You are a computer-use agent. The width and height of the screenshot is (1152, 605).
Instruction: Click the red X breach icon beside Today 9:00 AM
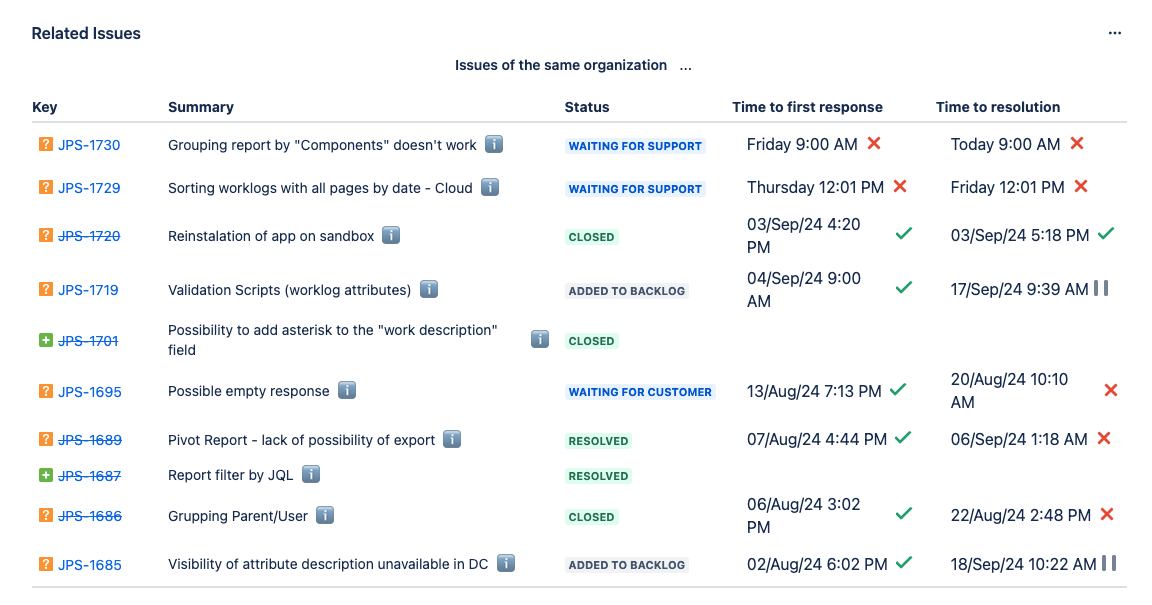pyautogui.click(x=1077, y=143)
